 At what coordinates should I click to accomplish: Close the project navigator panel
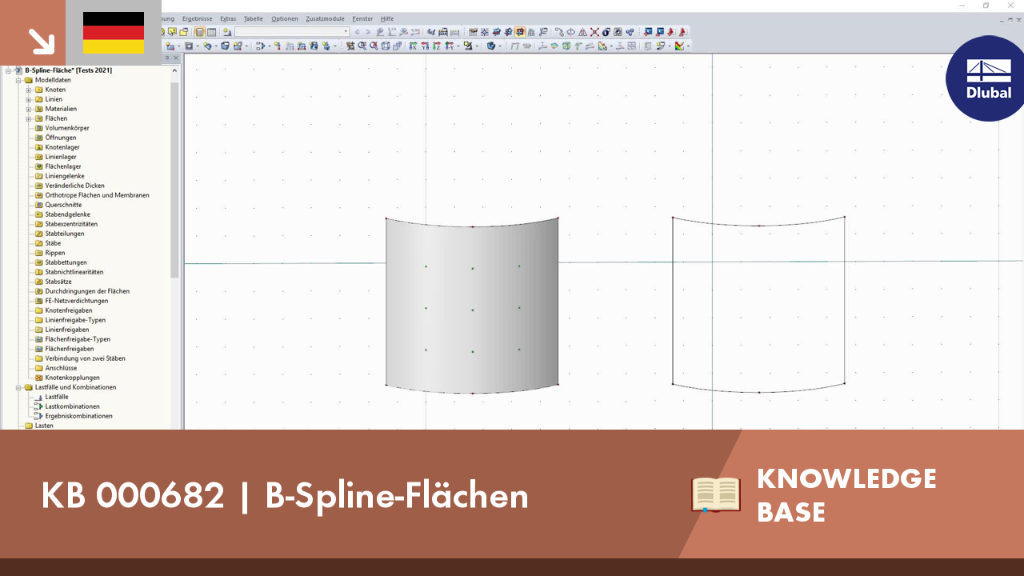pyautogui.click(x=176, y=58)
